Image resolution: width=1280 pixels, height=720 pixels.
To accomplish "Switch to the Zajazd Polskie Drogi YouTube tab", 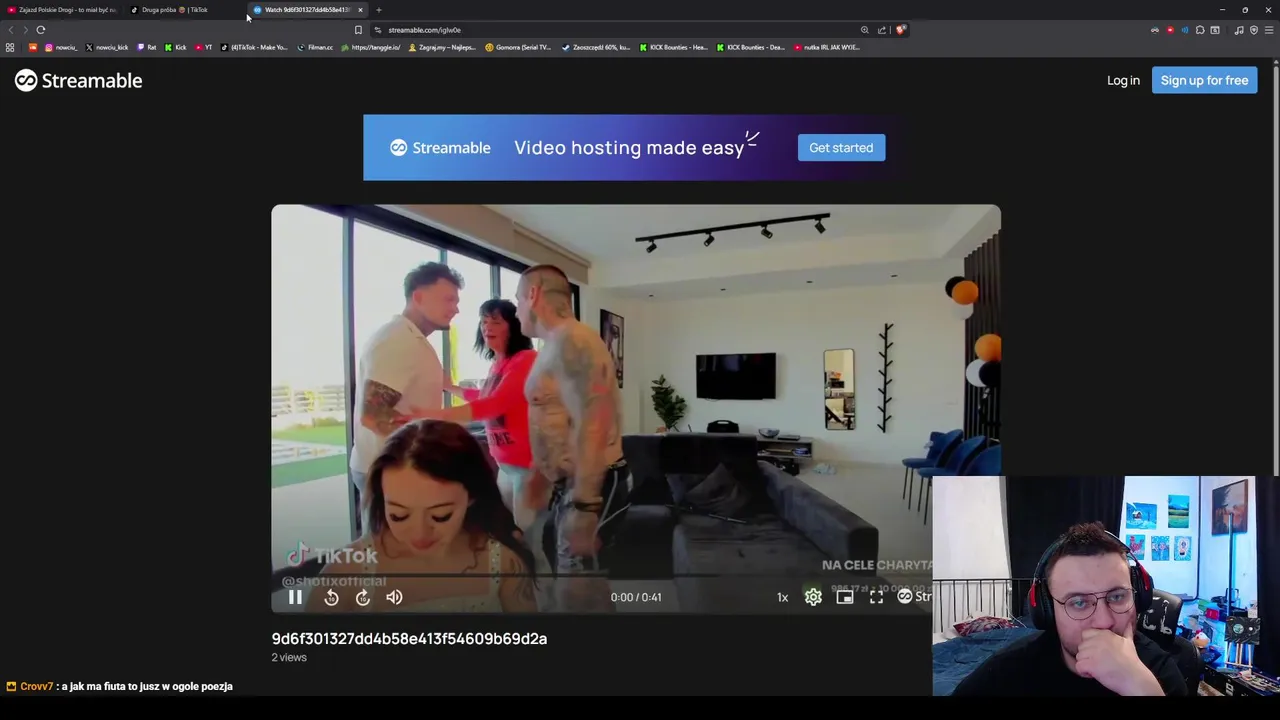I will click(62, 10).
